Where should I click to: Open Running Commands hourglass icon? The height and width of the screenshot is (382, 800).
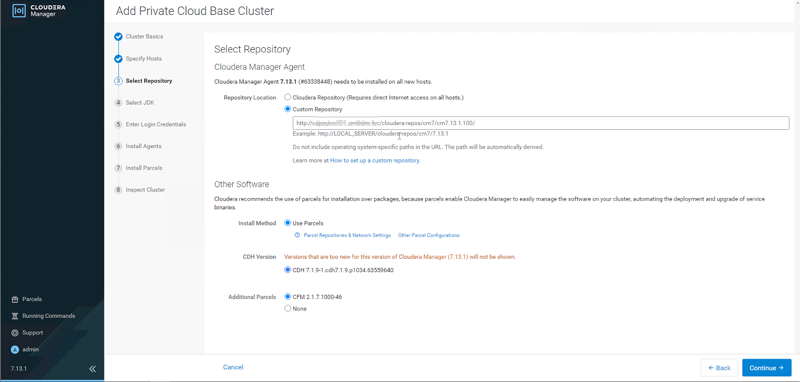[x=15, y=316]
